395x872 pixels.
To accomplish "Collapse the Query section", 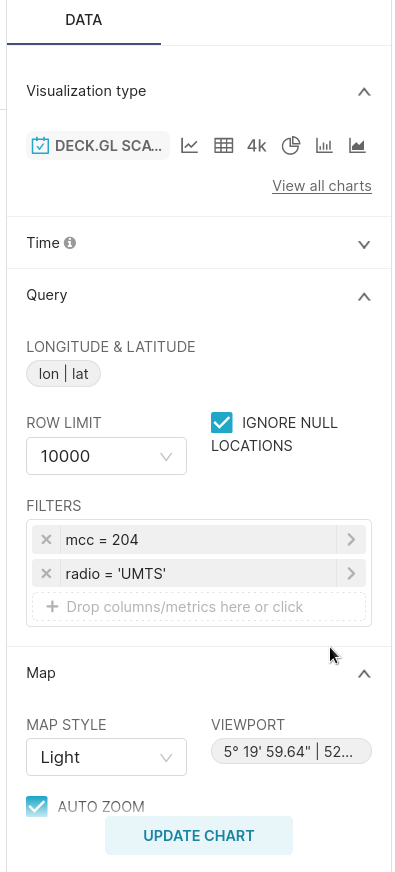I will 364,296.
